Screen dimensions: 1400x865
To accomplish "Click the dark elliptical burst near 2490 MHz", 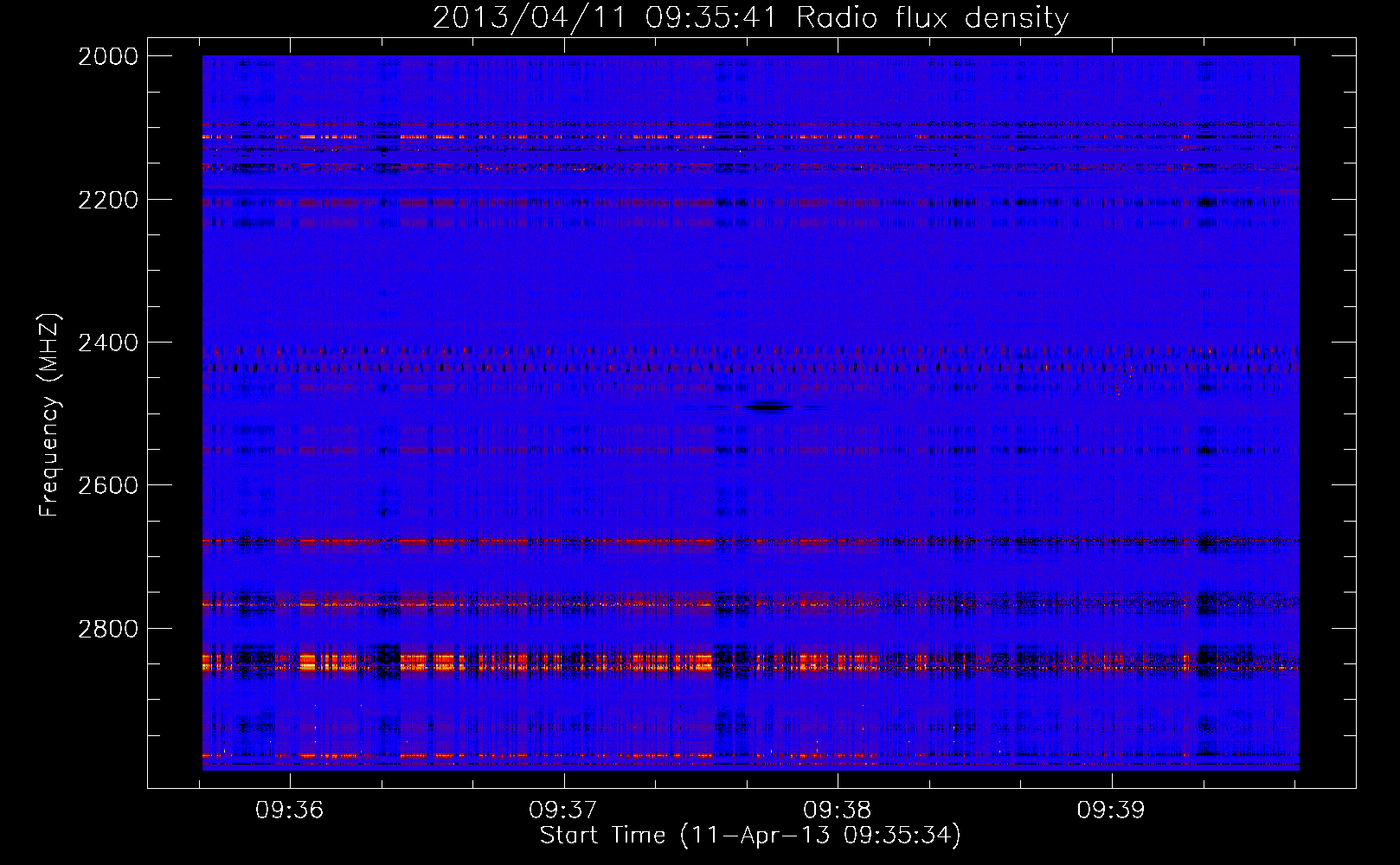I will pyautogui.click(x=767, y=407).
